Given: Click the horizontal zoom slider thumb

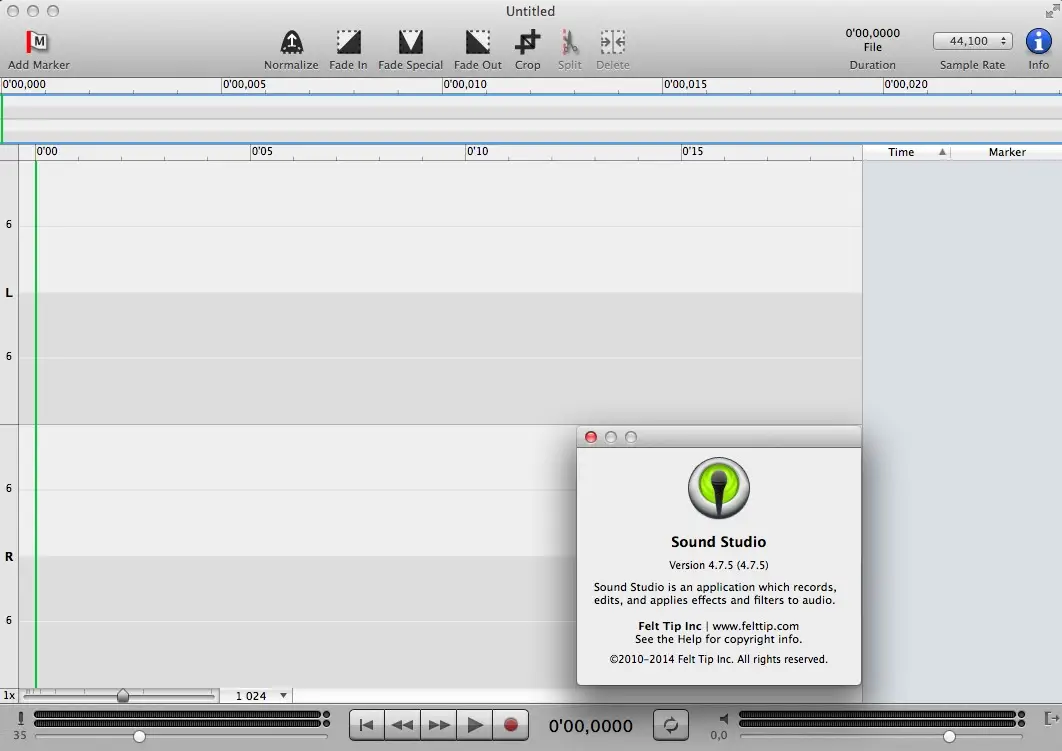Looking at the screenshot, I should (x=123, y=695).
